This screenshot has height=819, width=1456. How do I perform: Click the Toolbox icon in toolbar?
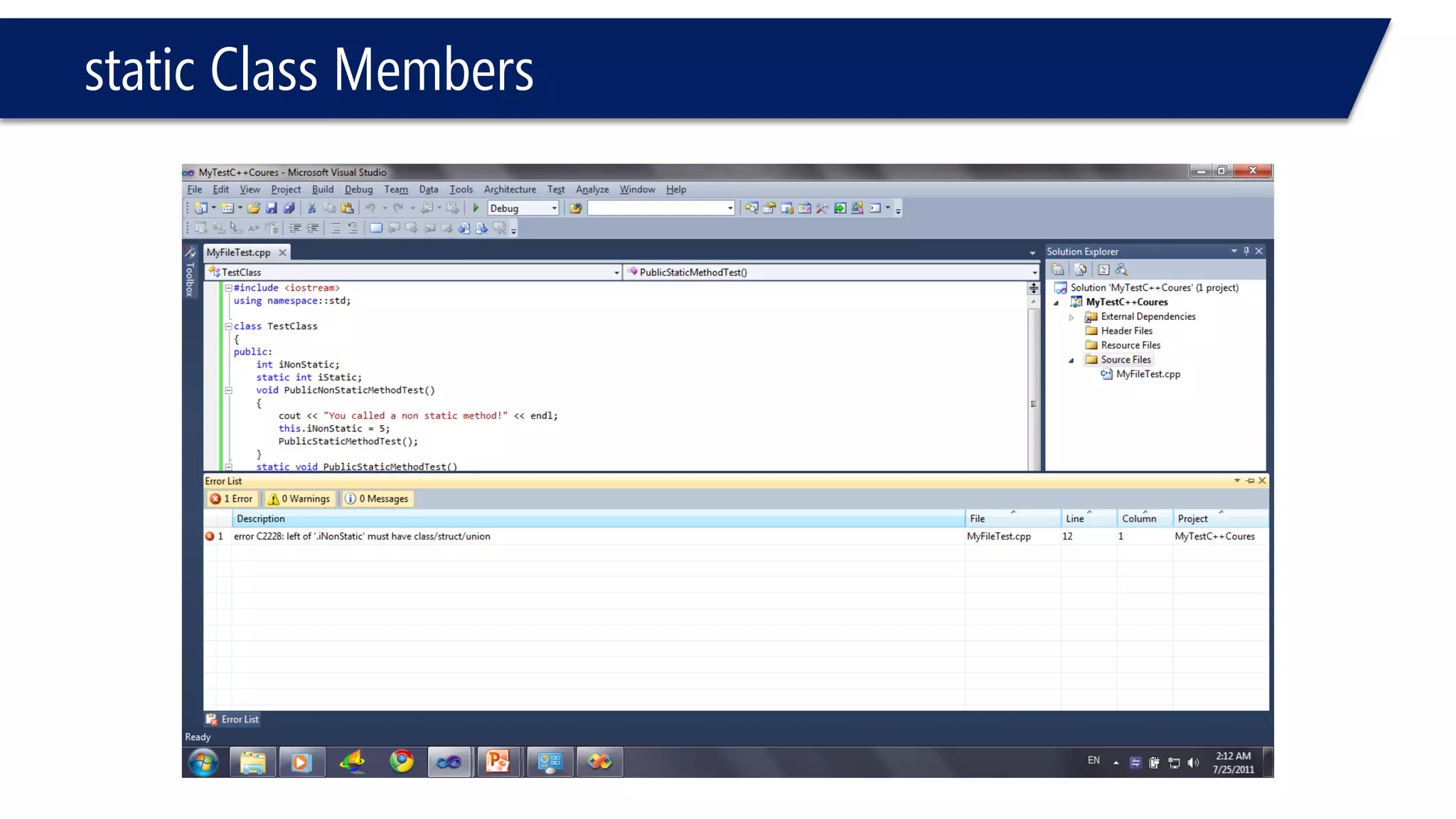822,208
